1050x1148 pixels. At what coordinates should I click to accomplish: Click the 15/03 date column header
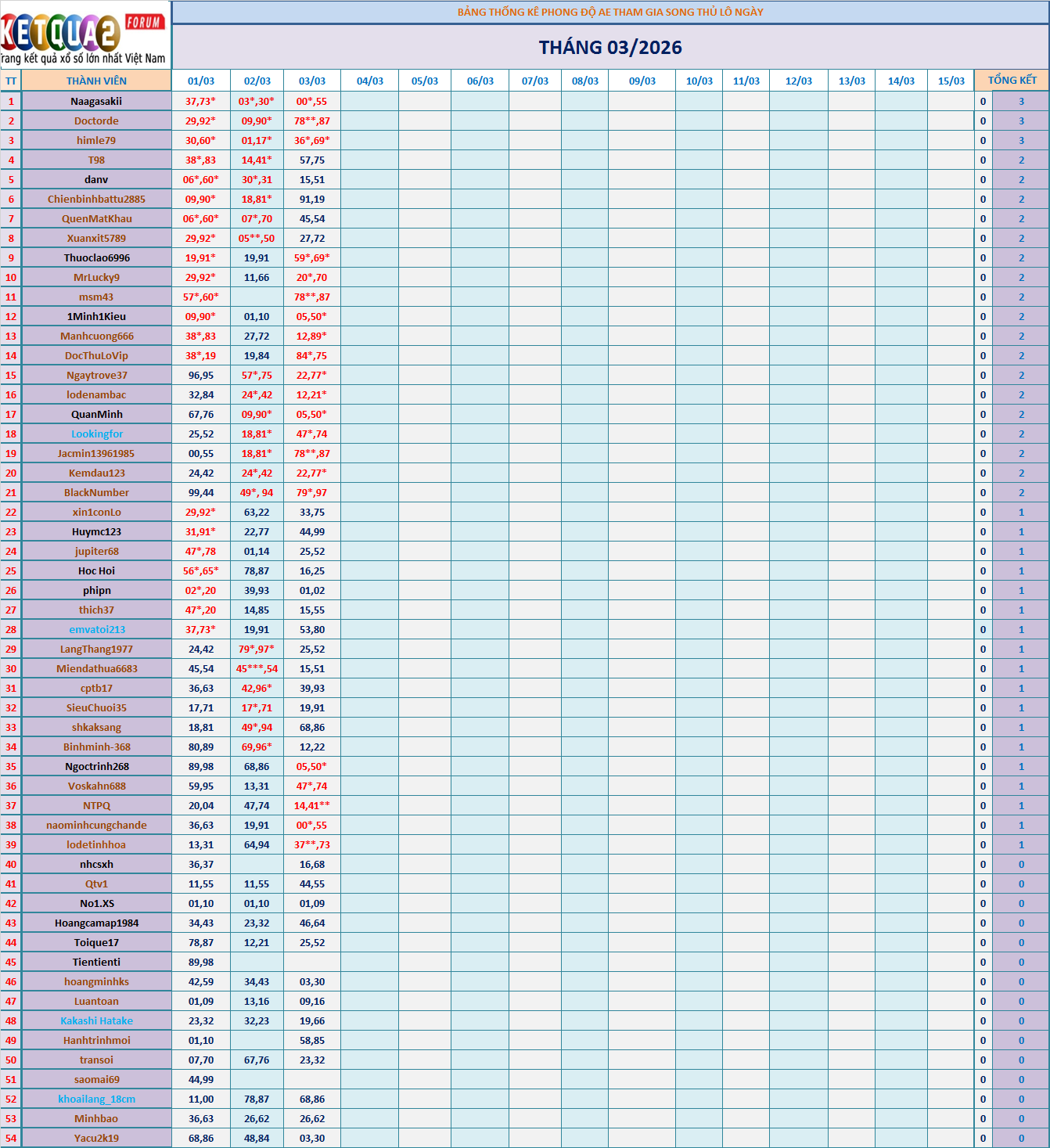coord(951,81)
